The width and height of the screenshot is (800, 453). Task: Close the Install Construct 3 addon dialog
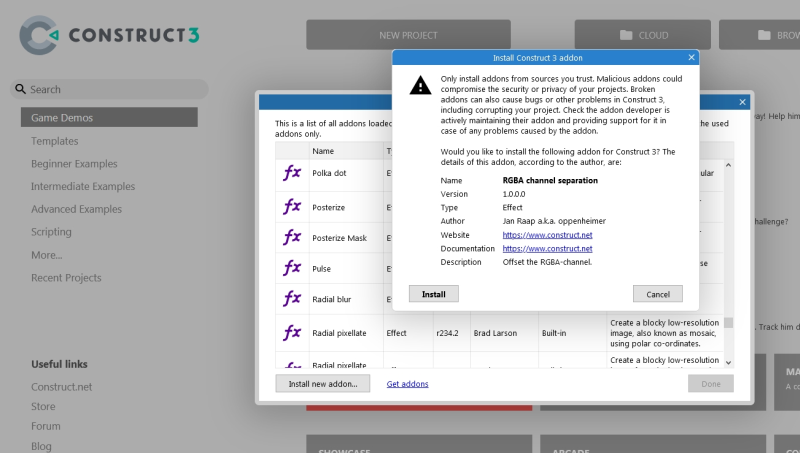pos(691,57)
